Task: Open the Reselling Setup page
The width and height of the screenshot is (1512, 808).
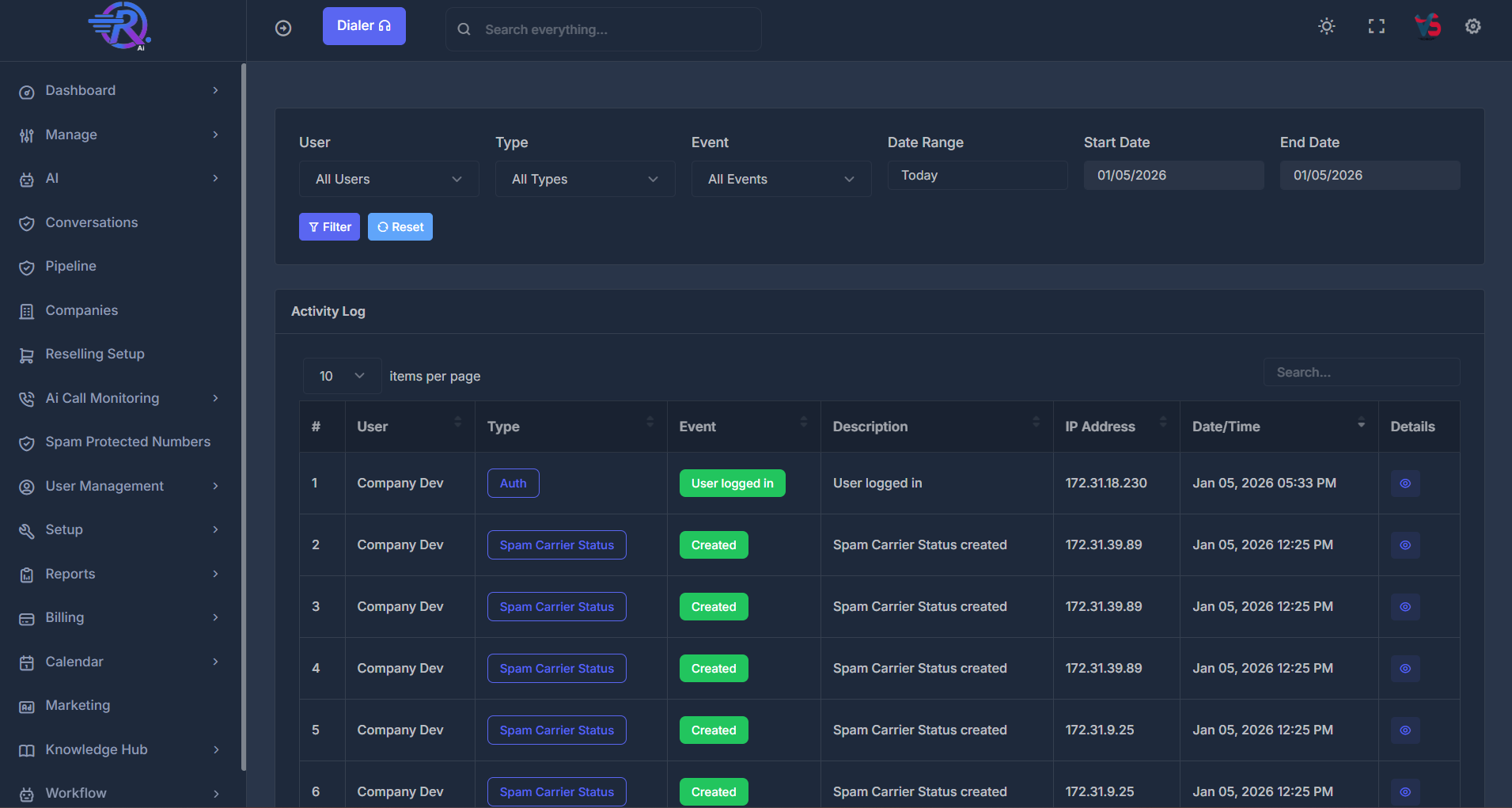Action: click(95, 354)
